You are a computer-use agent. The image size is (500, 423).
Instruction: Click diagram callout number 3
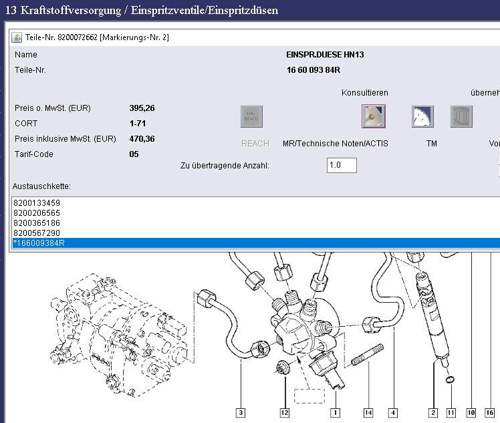(x=241, y=413)
